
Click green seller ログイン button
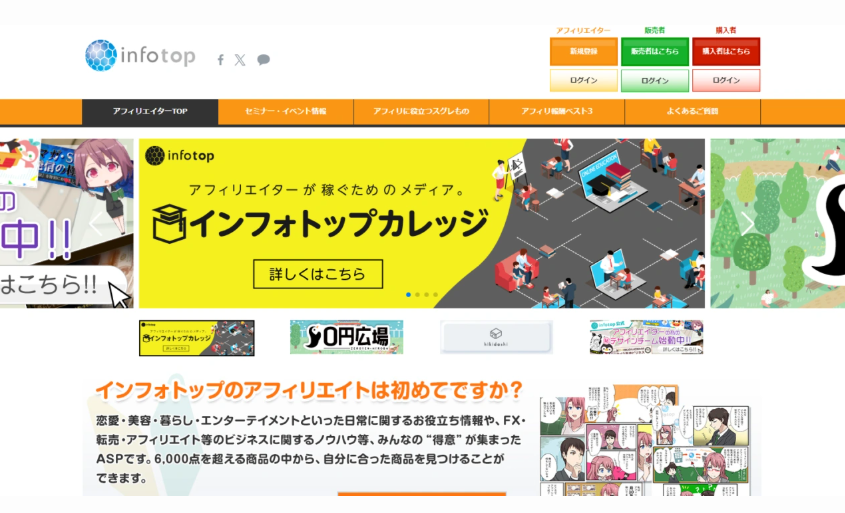tap(655, 80)
